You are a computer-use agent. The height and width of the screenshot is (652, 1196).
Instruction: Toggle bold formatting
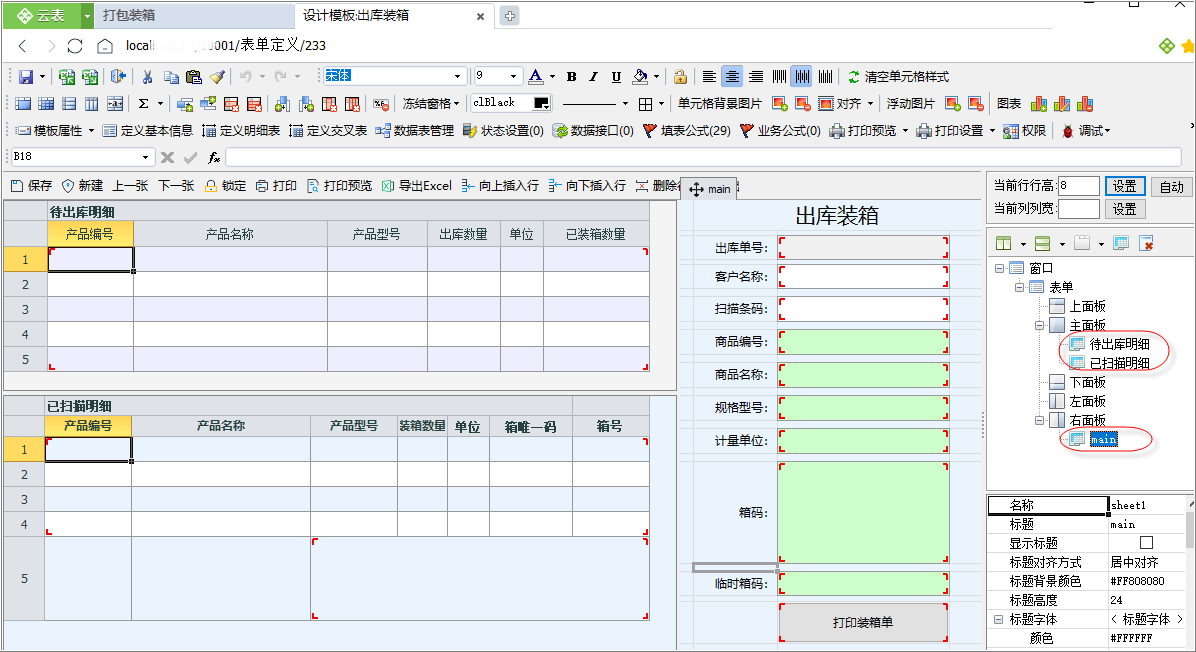click(x=571, y=76)
